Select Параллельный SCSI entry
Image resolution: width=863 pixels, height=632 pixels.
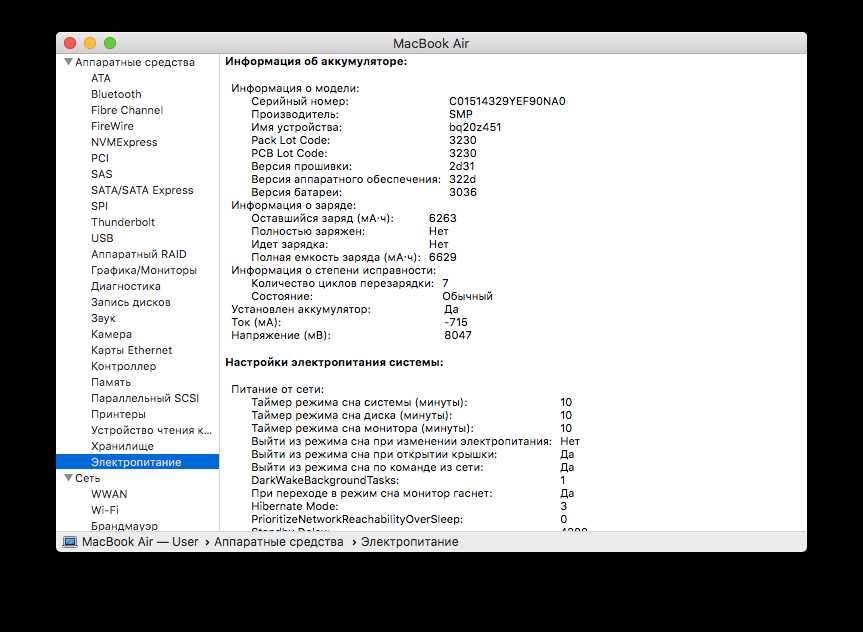click(x=145, y=397)
